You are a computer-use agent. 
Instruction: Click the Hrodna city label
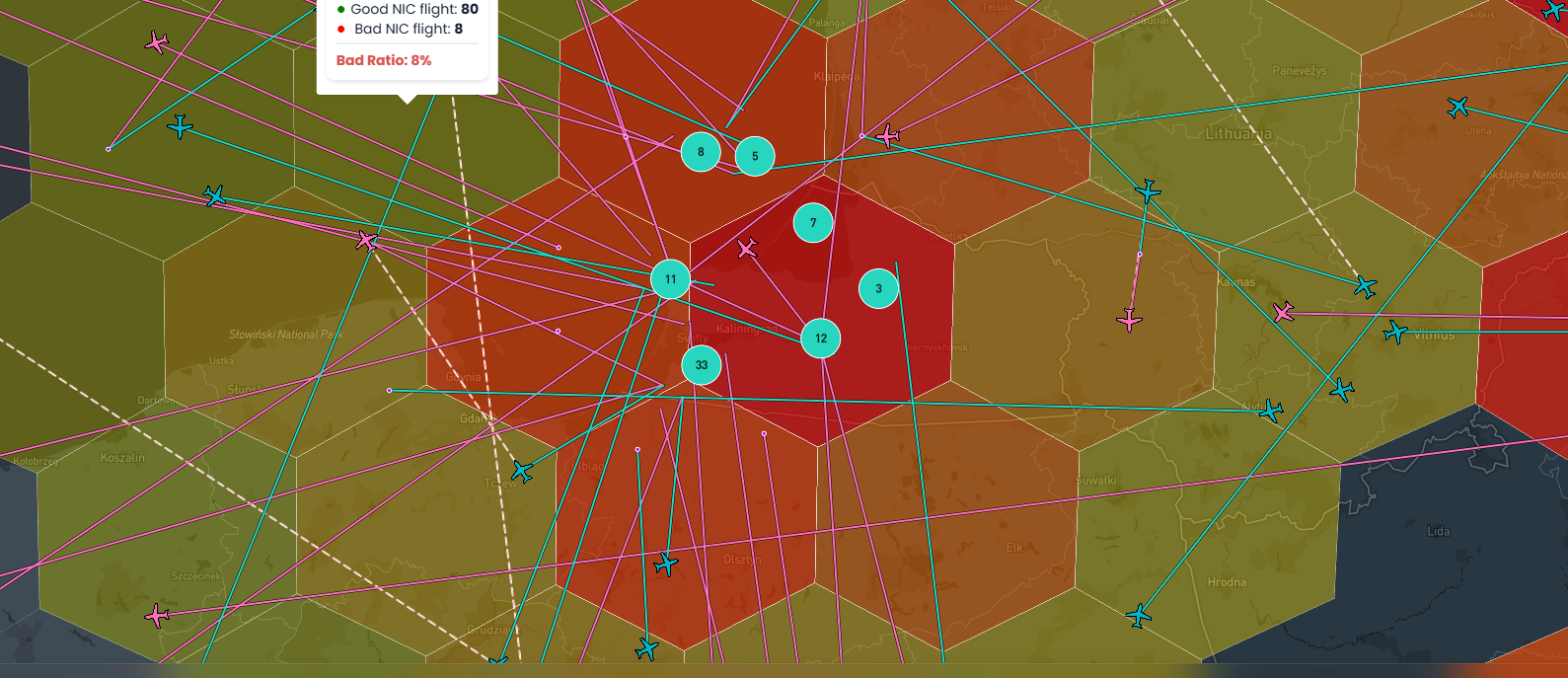tap(1227, 582)
